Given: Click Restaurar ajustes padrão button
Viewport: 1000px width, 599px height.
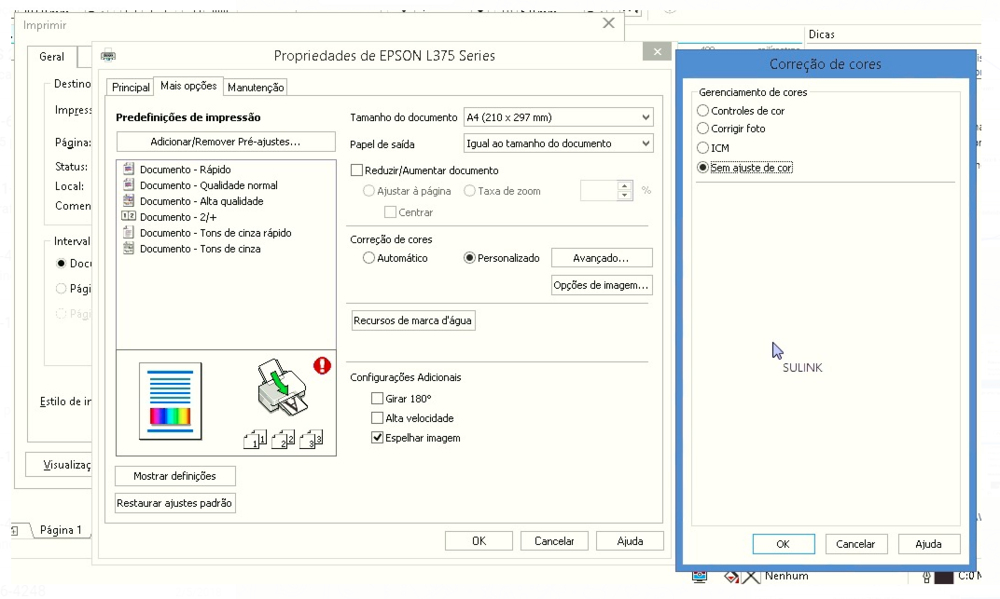Looking at the screenshot, I should [175, 503].
